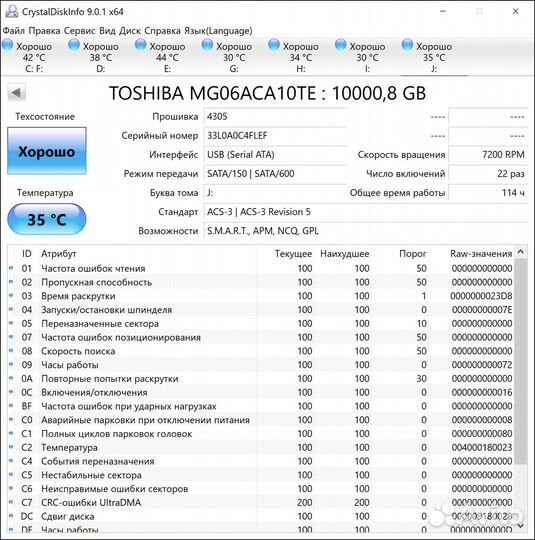This screenshot has height=540, width=535.
Task: Select disk D: status orb at 38 °C
Action: point(74,45)
